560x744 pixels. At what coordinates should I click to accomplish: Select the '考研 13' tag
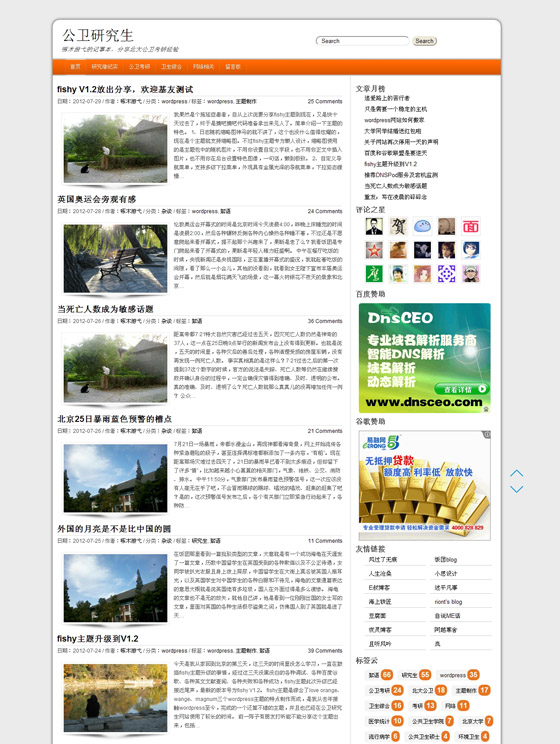(424, 706)
